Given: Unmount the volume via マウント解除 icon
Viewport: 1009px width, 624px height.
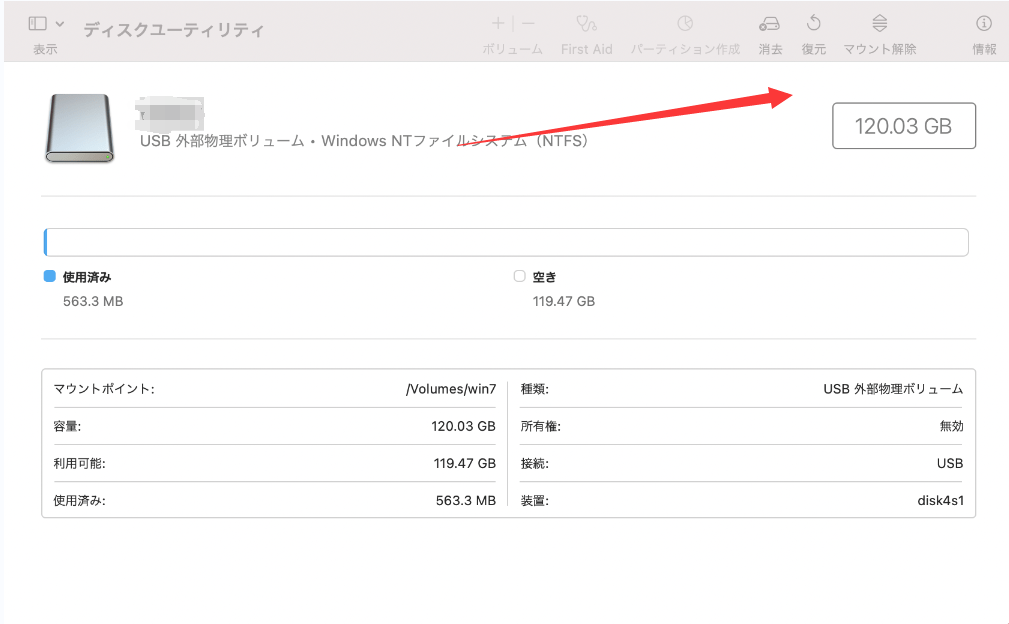Looking at the screenshot, I should point(877,30).
